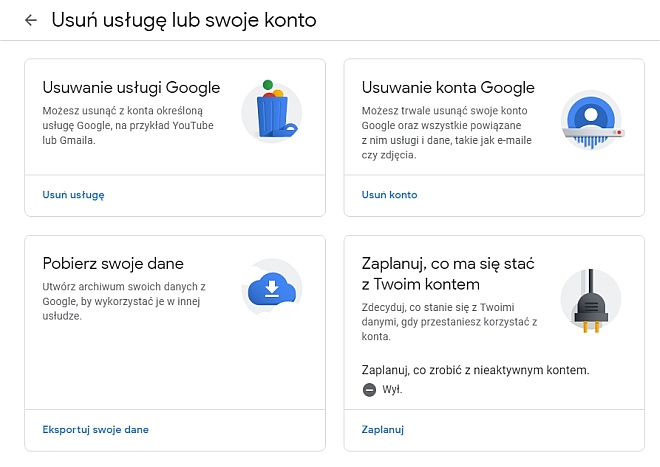Click the 'Usuwanie konta Google' card title
660x467 pixels.
pos(448,88)
